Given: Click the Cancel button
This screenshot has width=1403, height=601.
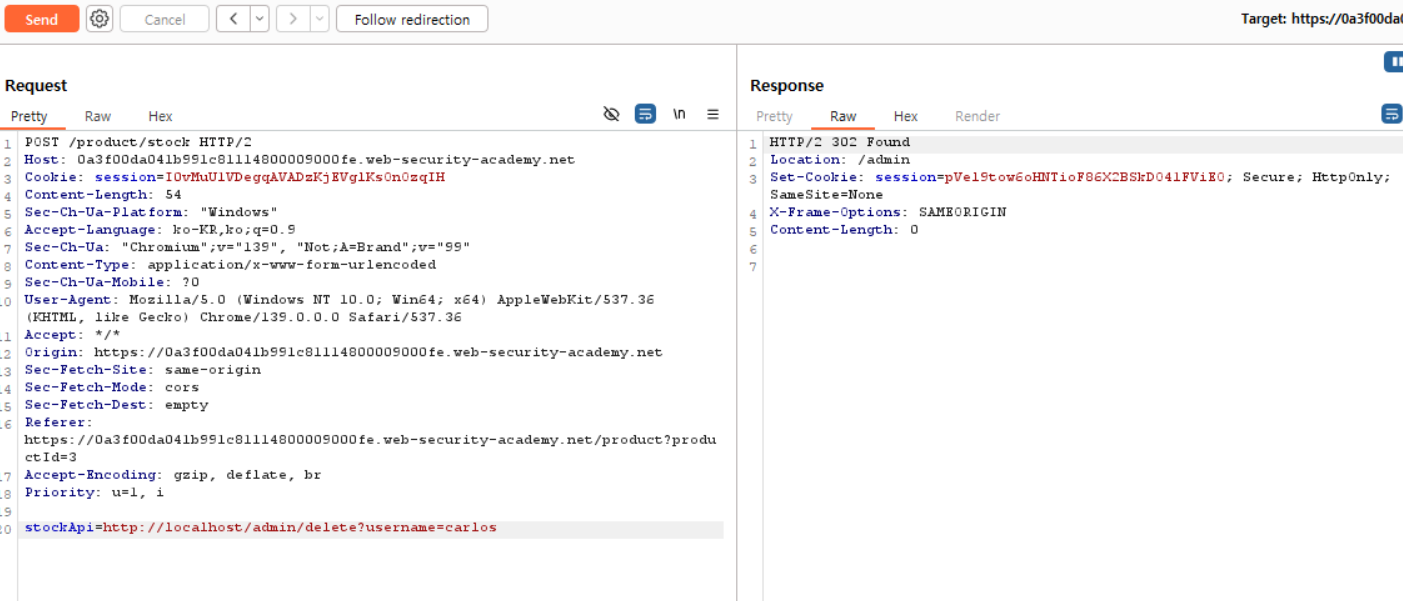Looking at the screenshot, I should click(x=164, y=19).
